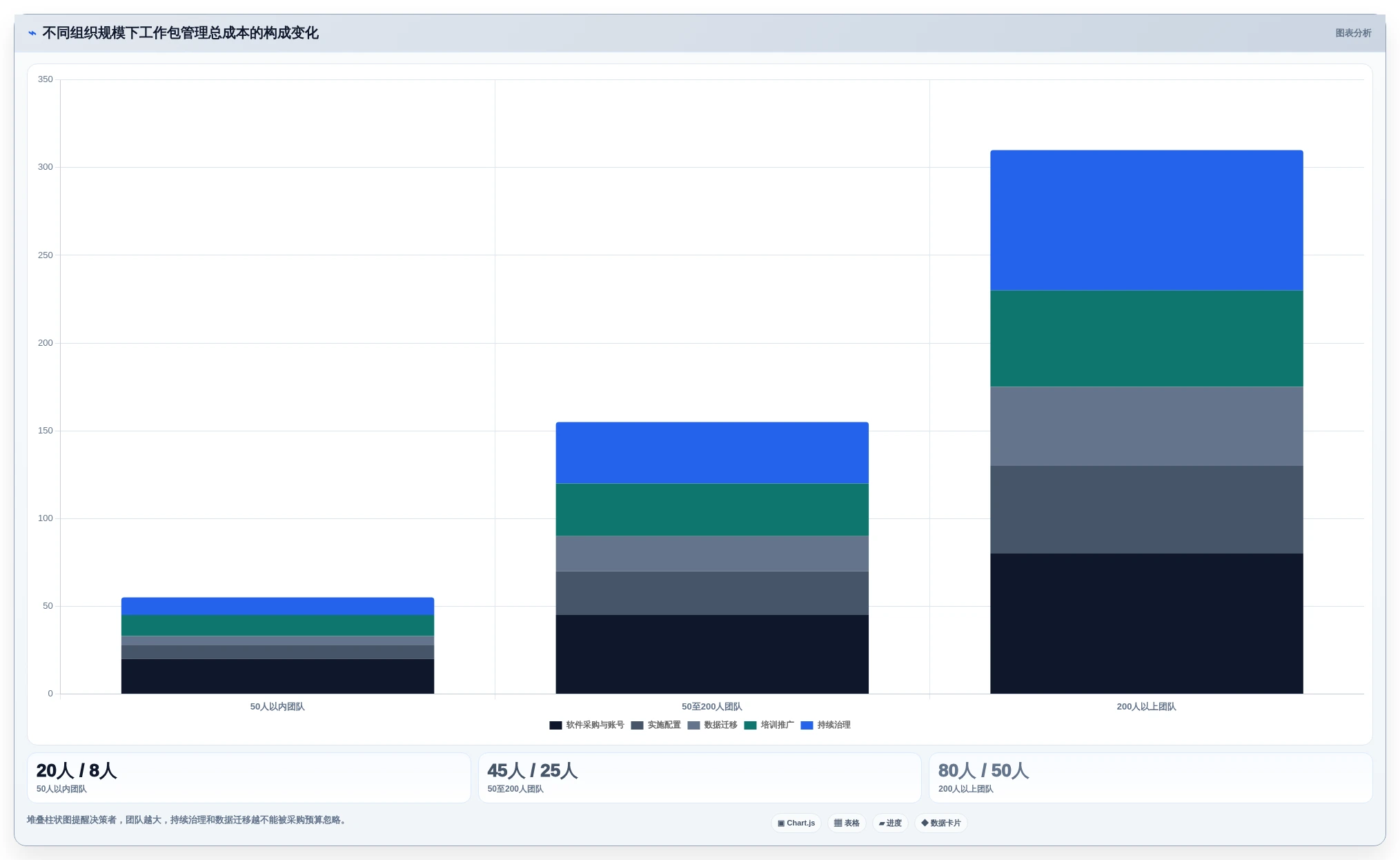This screenshot has height=860, width=1400.
Task: Click the green 培训推广 segment of 50人以内团队 bar
Action: (x=277, y=625)
